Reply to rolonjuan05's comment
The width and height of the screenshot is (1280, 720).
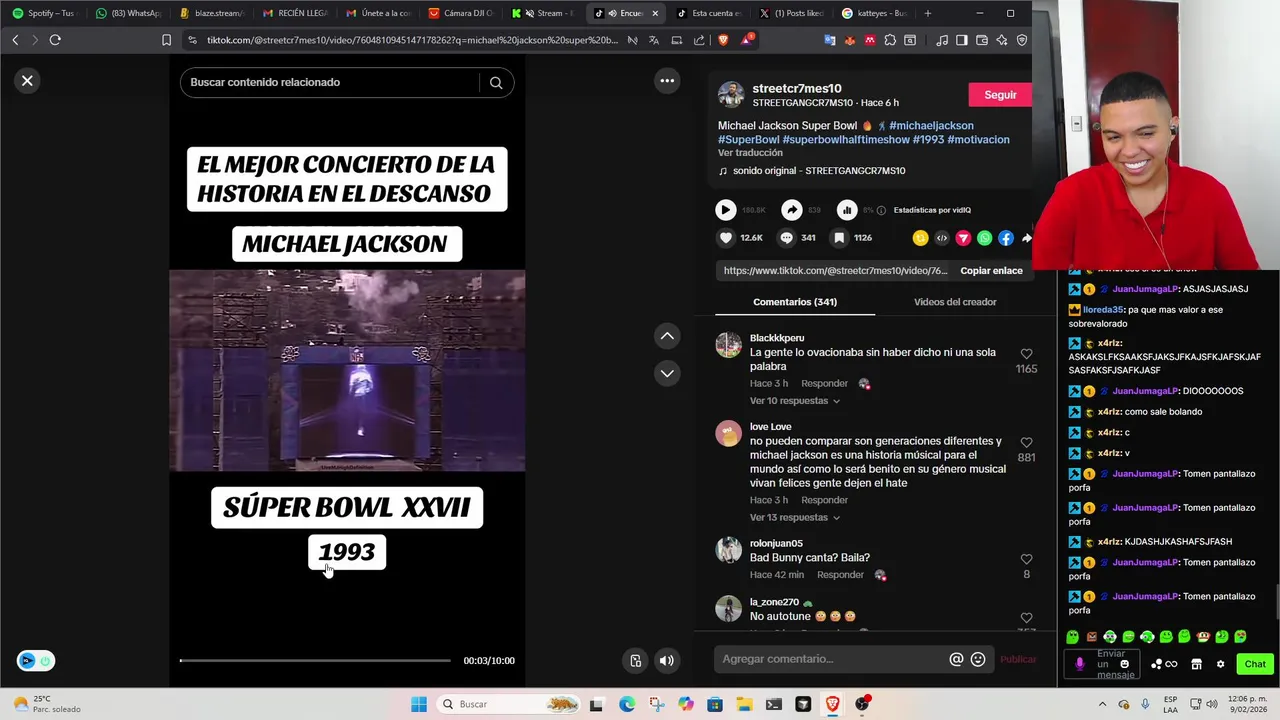pyautogui.click(x=840, y=575)
